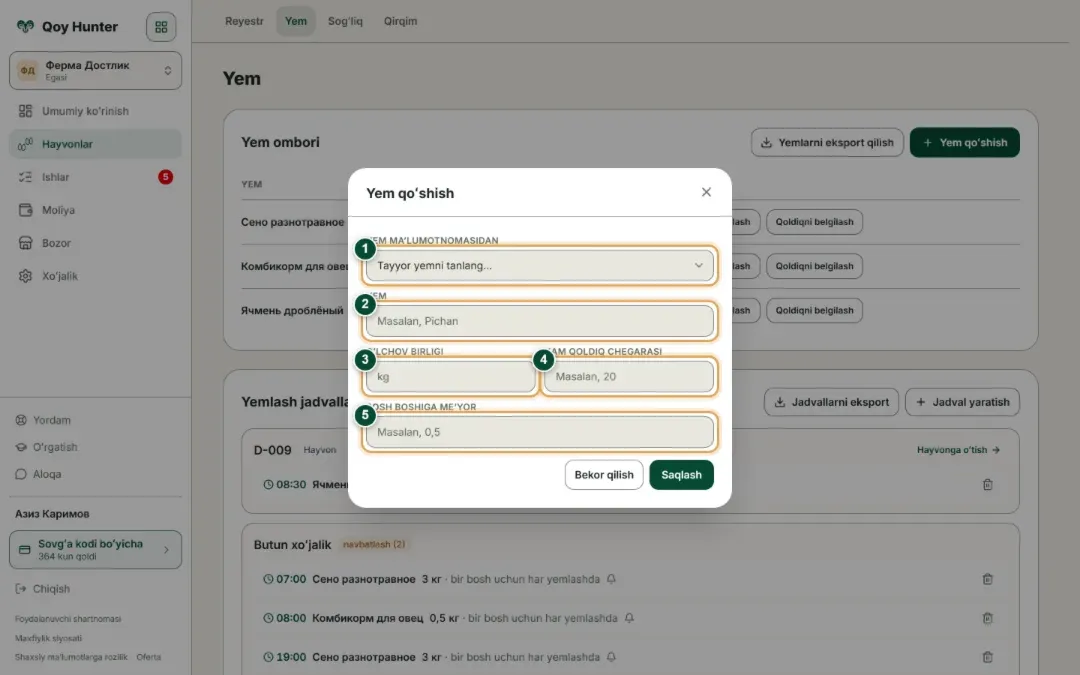The height and width of the screenshot is (675, 1080).
Task: Click Bekor qilish to cancel
Action: pos(604,475)
